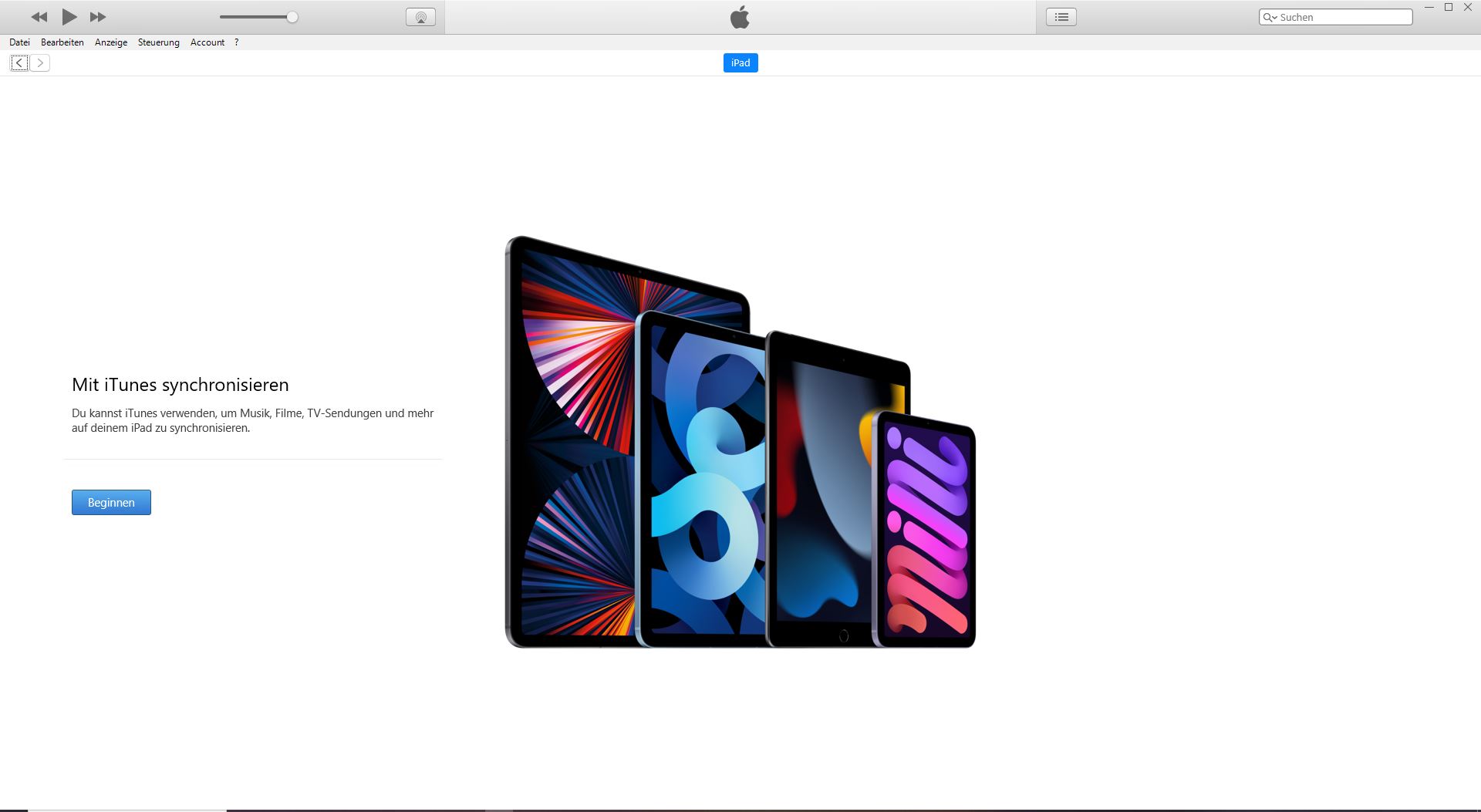The image size is (1481, 812).
Task: Adjust the volume slider knob
Action: point(292,17)
